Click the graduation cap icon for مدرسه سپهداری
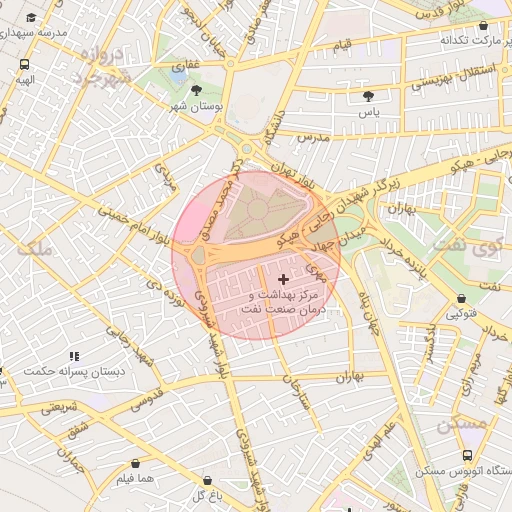The image size is (512, 512). 31,17
